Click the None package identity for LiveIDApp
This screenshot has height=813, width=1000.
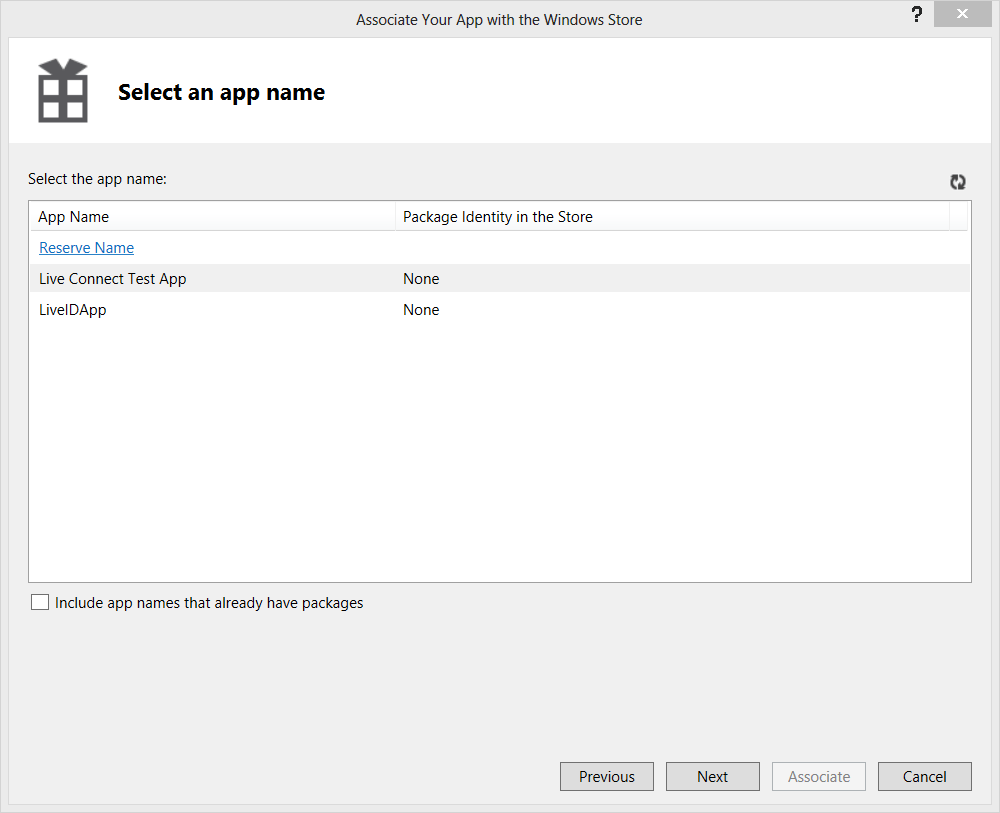[421, 310]
